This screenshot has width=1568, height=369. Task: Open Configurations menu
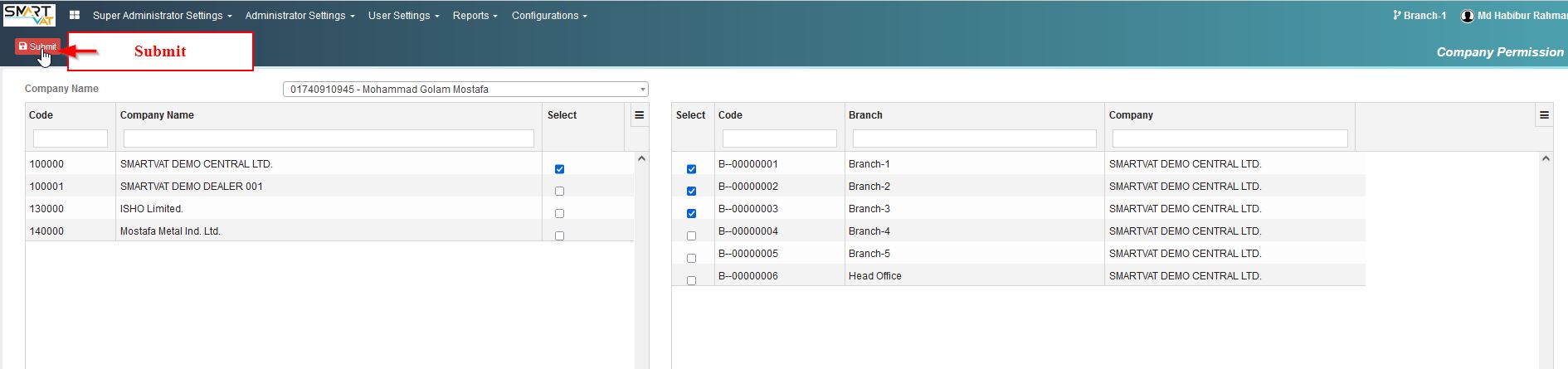549,16
